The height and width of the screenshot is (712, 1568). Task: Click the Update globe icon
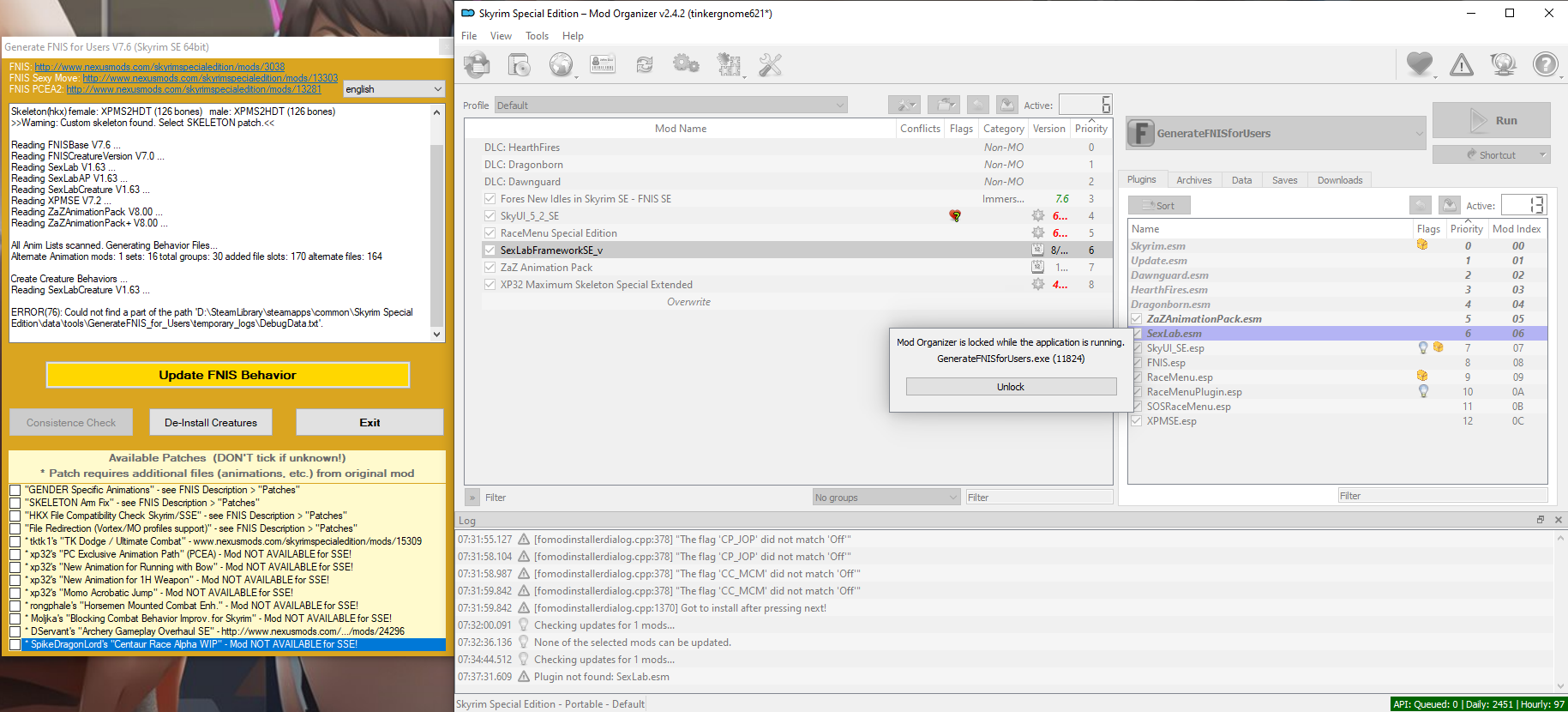(1504, 64)
